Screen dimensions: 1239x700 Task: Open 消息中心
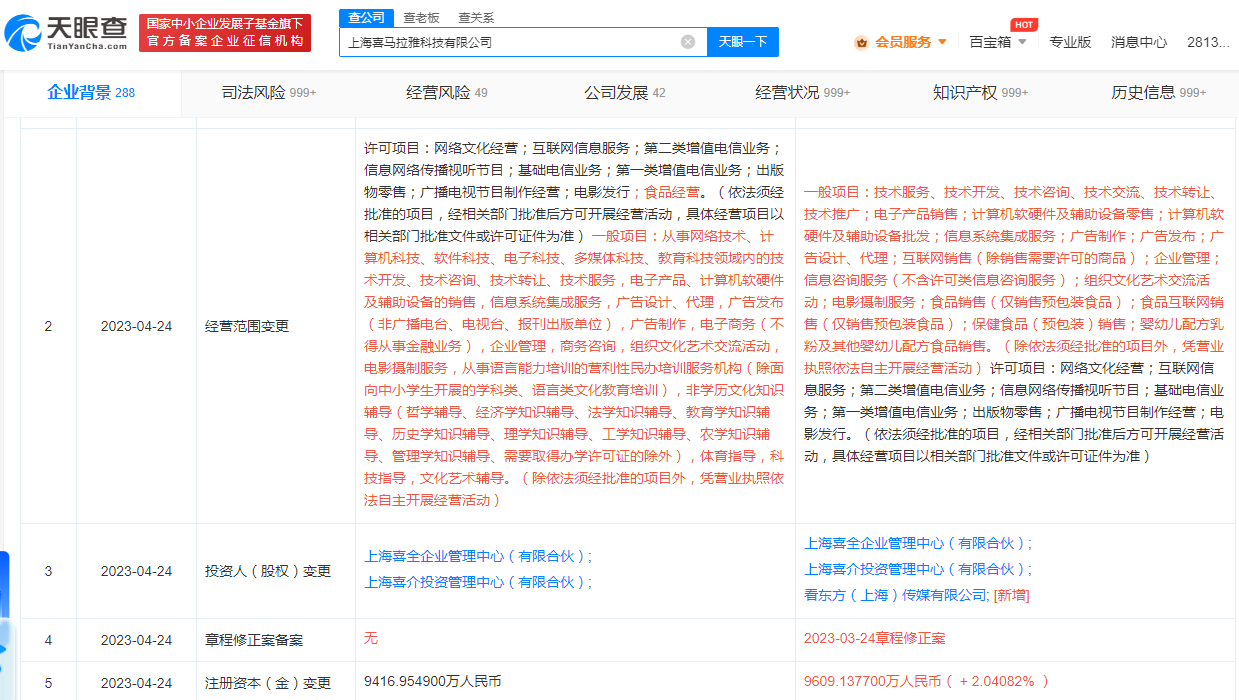point(1139,42)
